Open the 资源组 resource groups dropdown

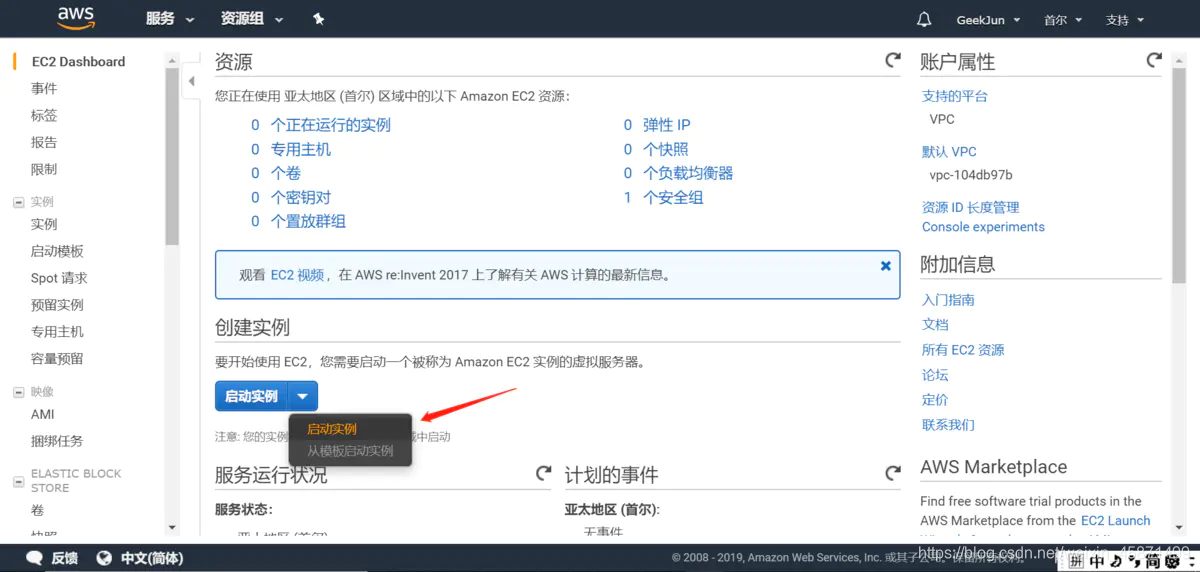[x=252, y=19]
